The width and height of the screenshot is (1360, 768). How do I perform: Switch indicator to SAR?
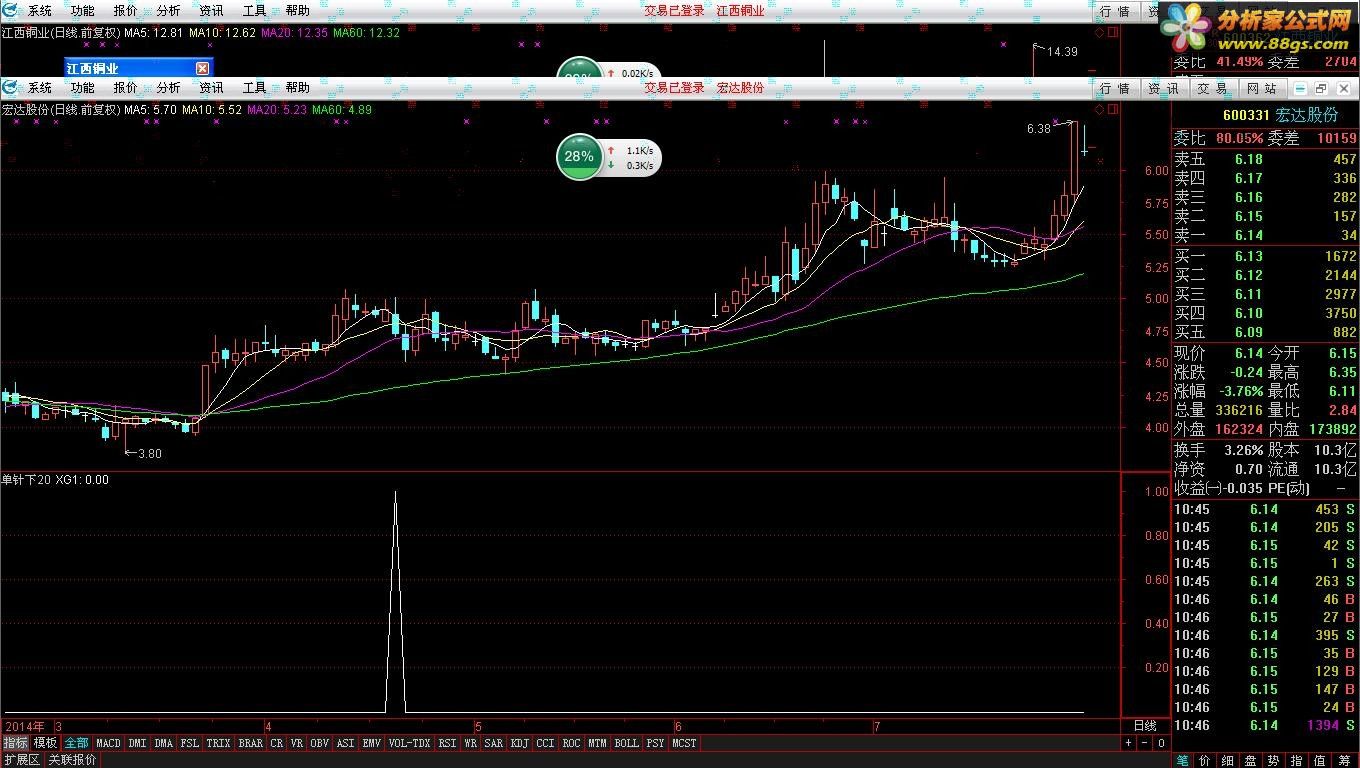click(x=494, y=743)
